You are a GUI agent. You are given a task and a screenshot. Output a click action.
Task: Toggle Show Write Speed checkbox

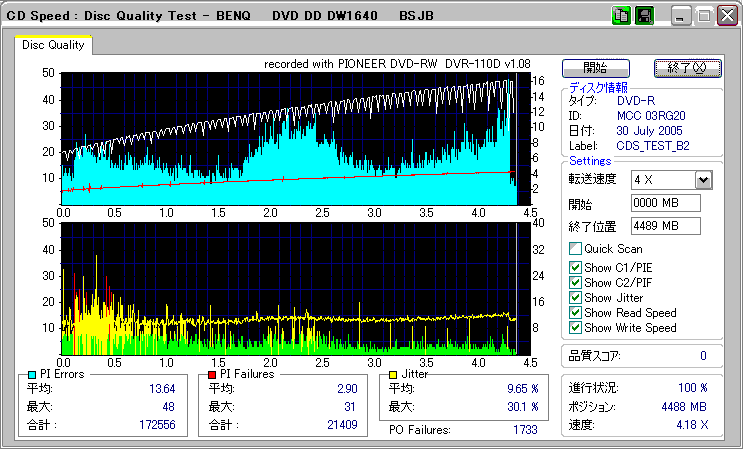point(575,327)
